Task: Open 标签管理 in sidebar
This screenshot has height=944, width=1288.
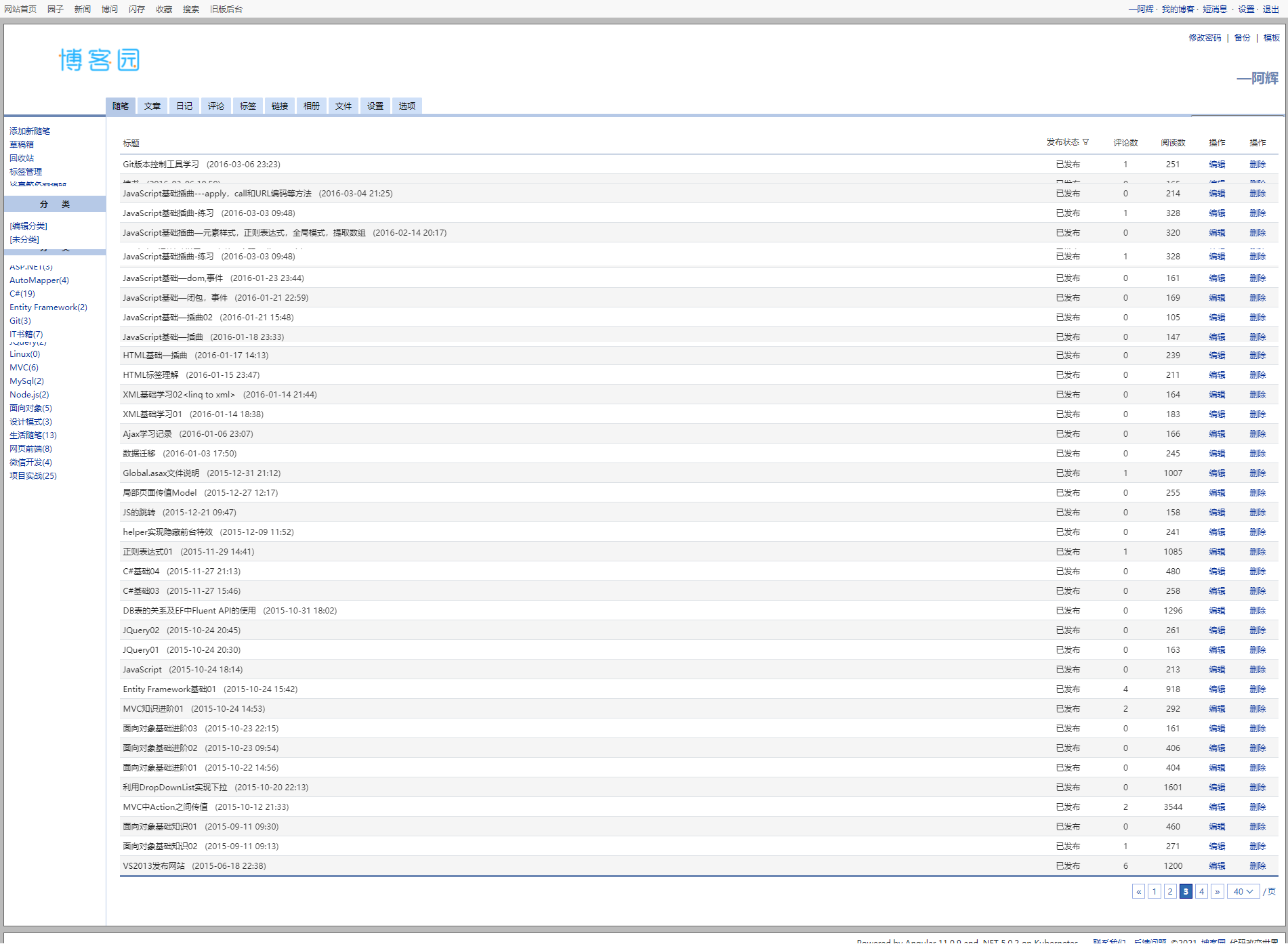Action: pyautogui.click(x=26, y=171)
